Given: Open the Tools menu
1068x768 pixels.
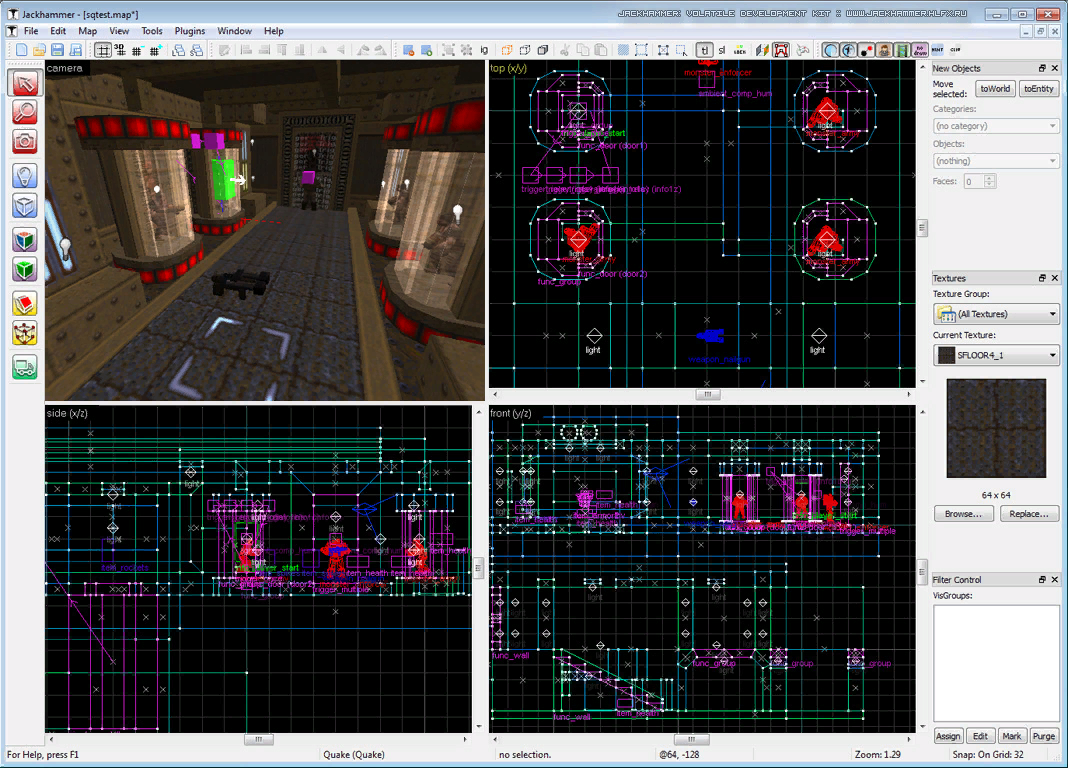Looking at the screenshot, I should tap(152, 31).
